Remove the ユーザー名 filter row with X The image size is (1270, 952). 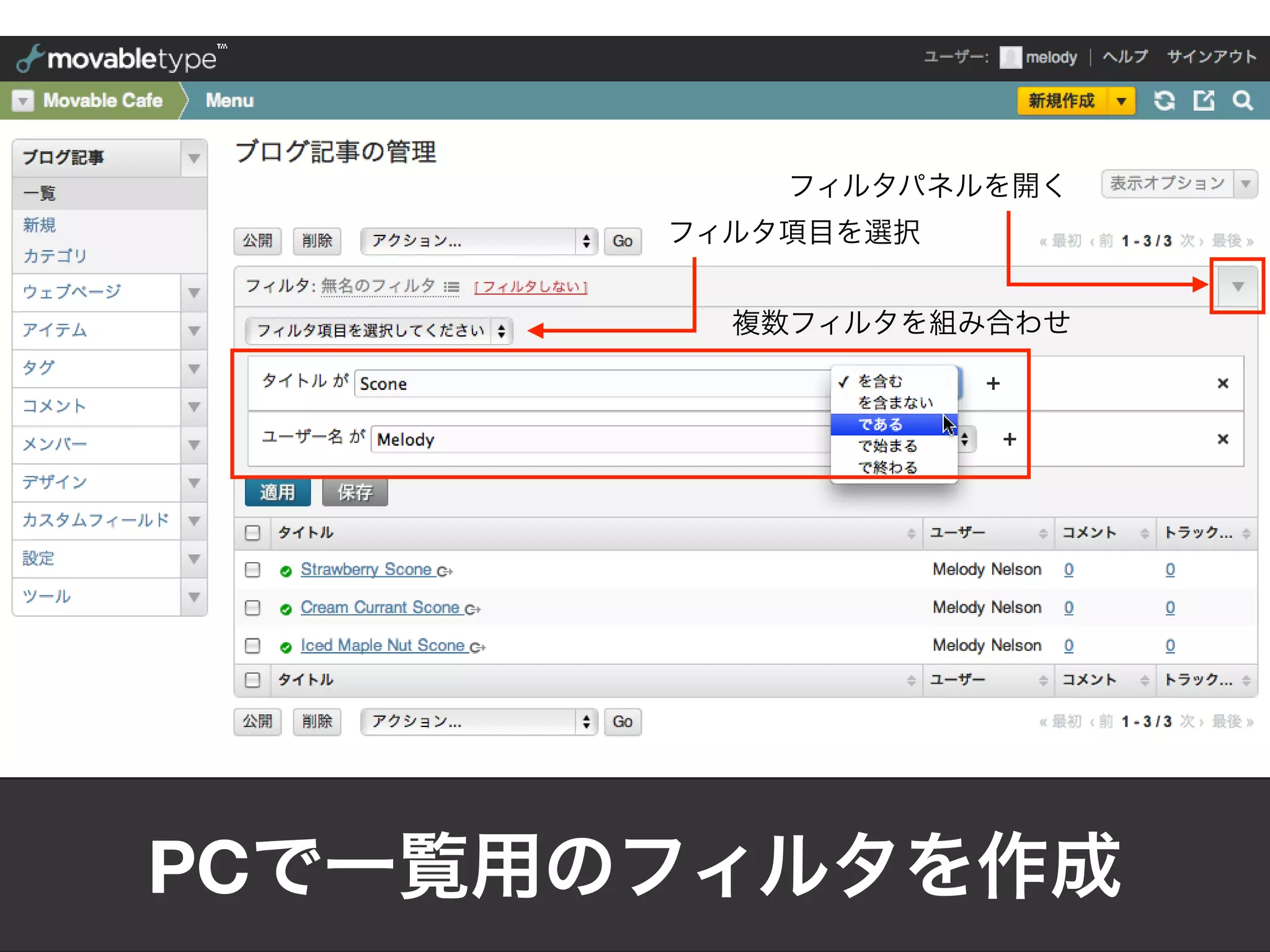point(1223,439)
